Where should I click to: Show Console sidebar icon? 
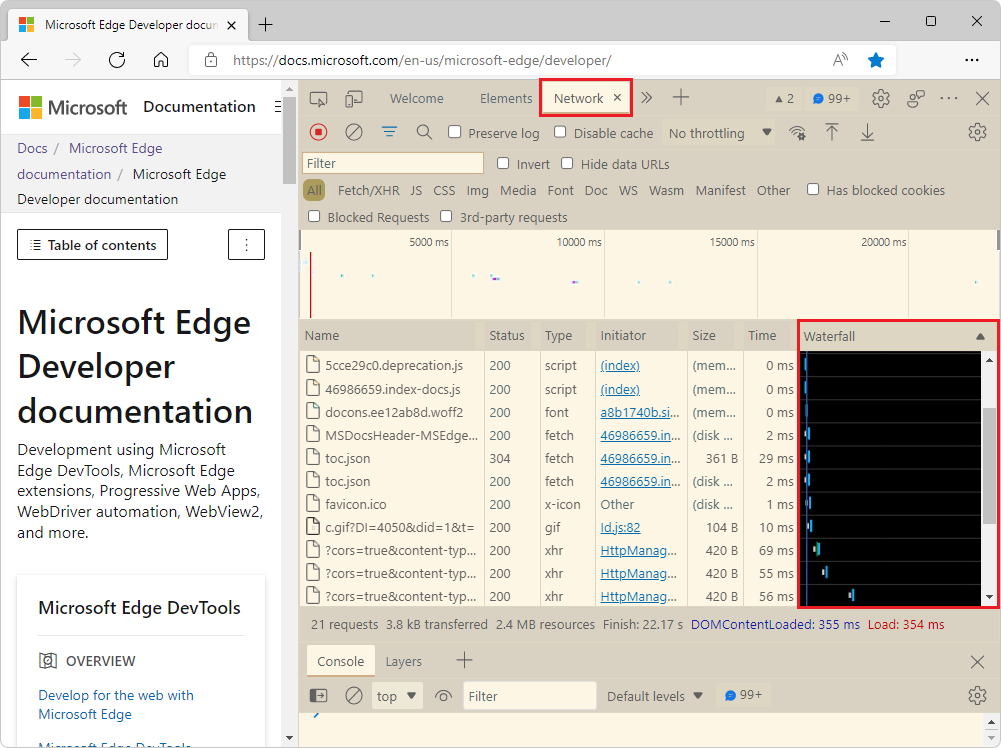318,695
